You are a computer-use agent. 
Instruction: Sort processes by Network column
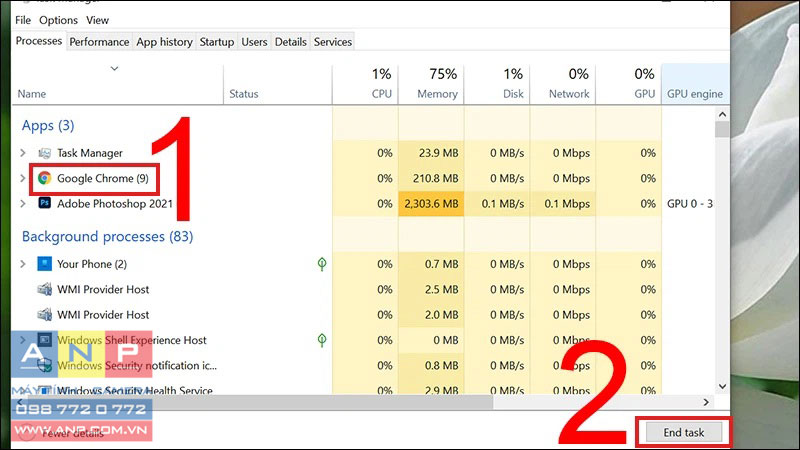(563, 84)
